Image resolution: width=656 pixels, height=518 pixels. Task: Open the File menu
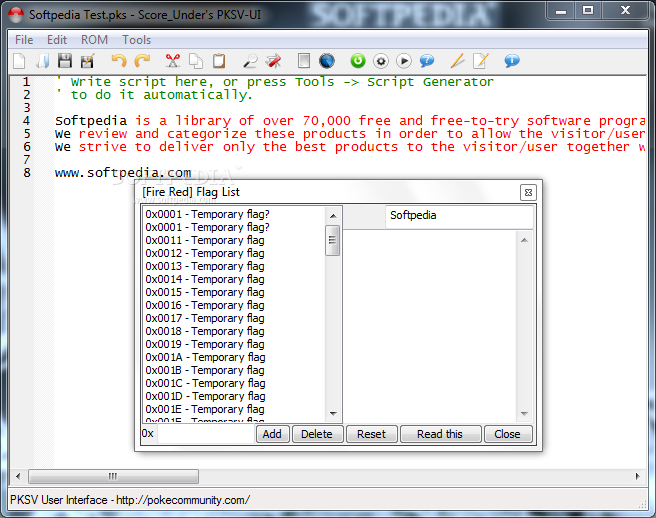pyautogui.click(x=24, y=40)
